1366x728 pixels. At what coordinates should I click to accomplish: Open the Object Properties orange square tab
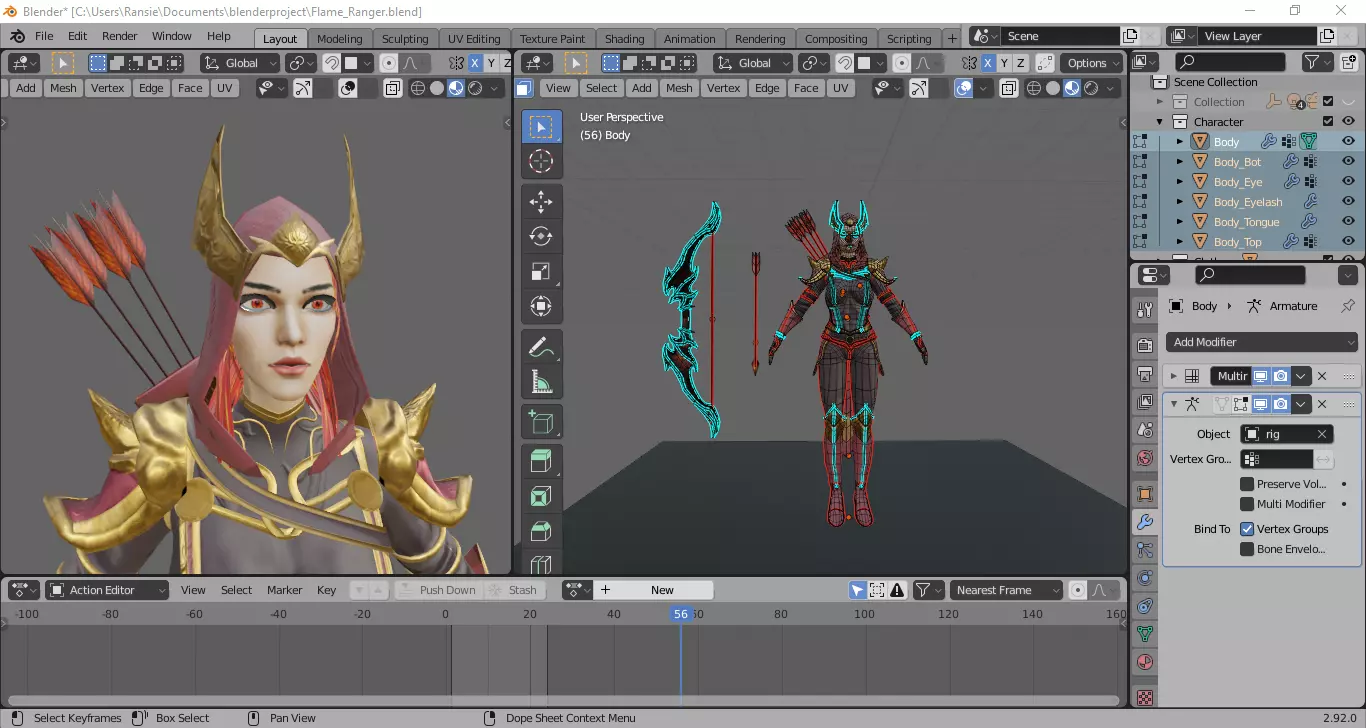tap(1145, 494)
